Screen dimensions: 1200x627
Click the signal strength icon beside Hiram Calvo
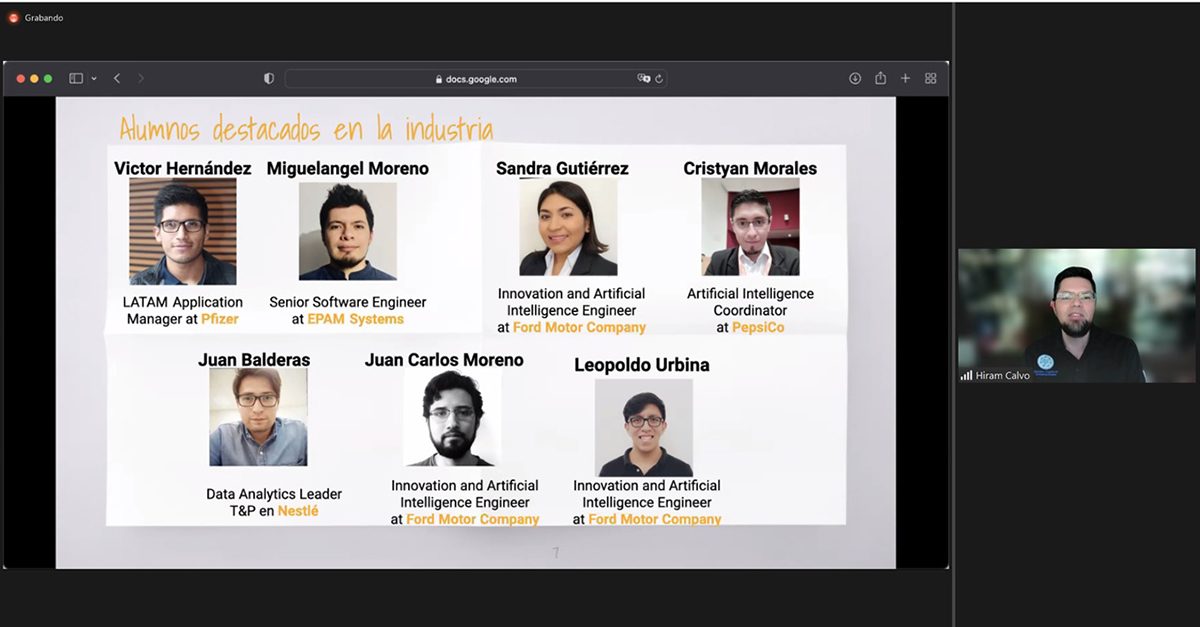tap(967, 375)
